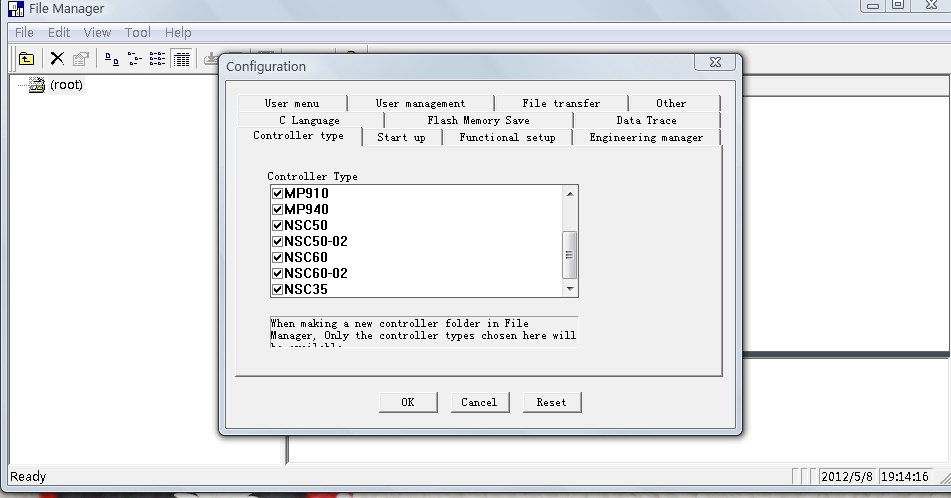This screenshot has height=498, width=951.
Task: Click the up-one-level folder toolbar icon
Action: (x=27, y=59)
